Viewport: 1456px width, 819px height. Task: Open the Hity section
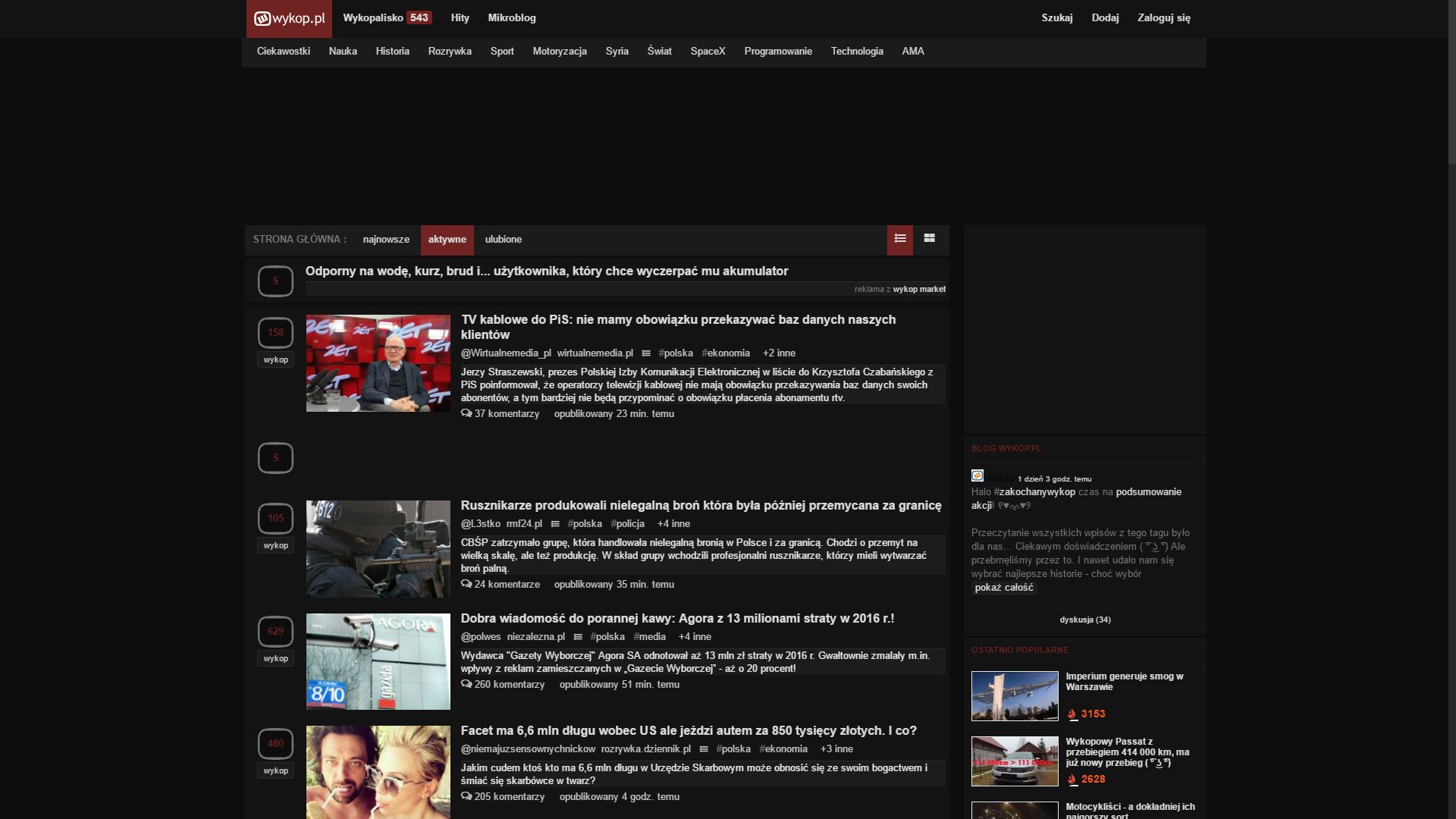click(460, 17)
